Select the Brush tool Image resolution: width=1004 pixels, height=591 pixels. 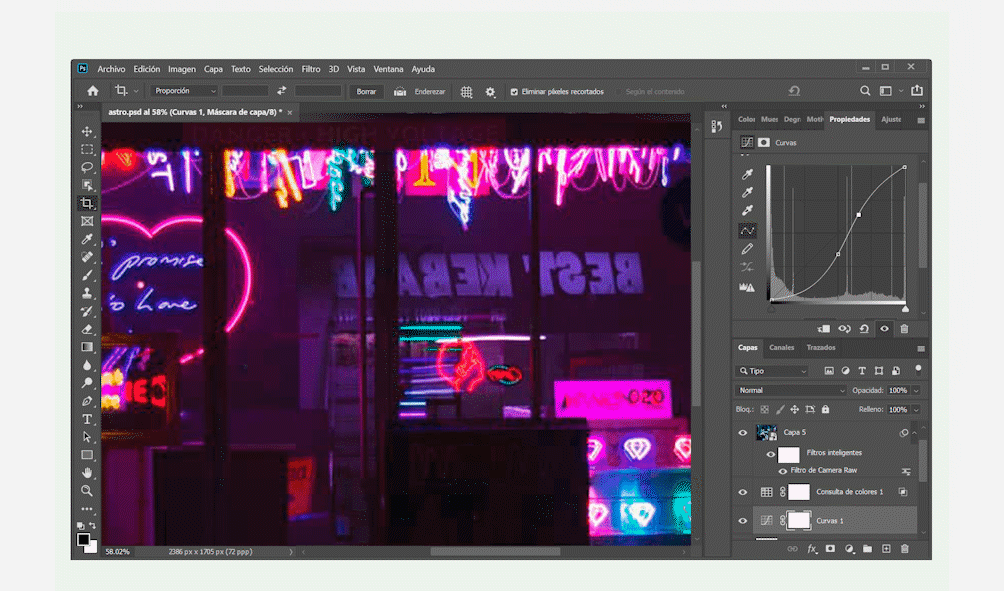pyautogui.click(x=87, y=275)
